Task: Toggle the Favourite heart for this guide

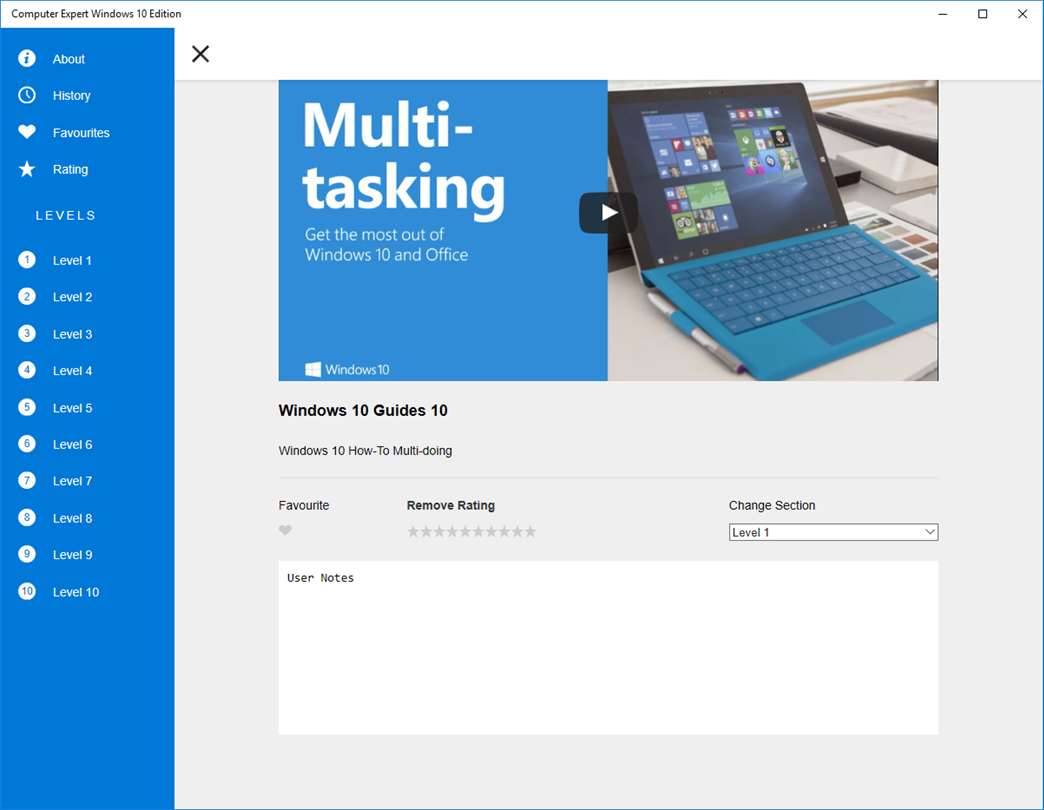Action: tap(285, 530)
